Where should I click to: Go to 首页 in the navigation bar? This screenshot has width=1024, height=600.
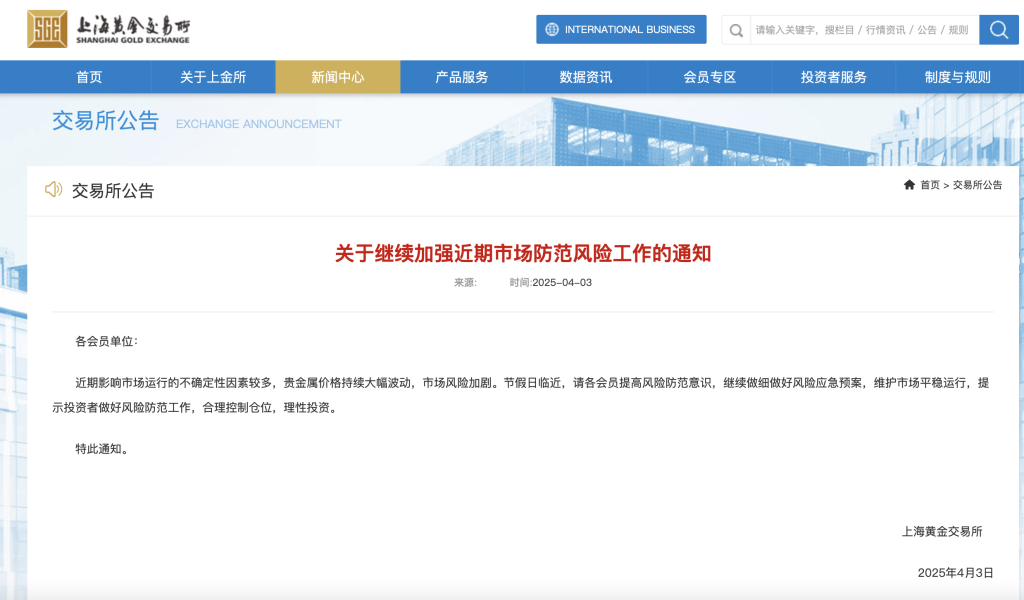click(89, 77)
